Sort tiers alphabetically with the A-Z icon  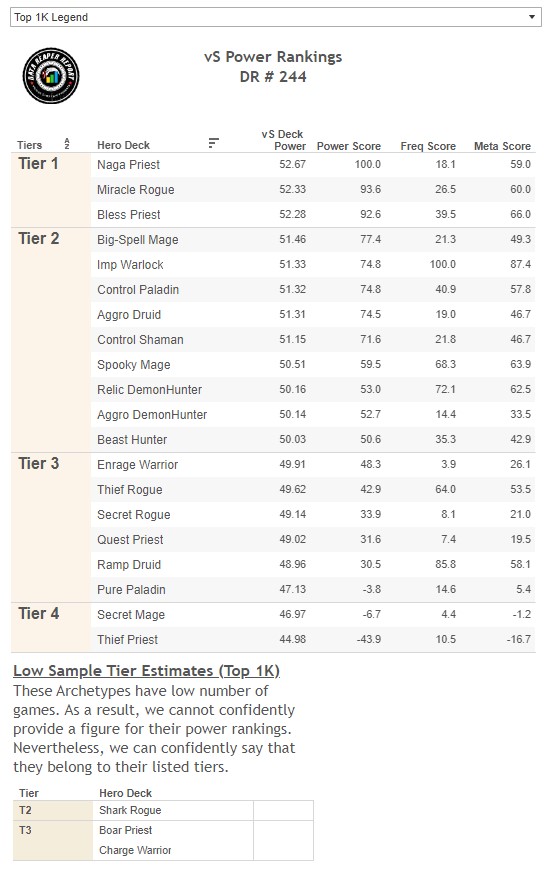(67, 144)
